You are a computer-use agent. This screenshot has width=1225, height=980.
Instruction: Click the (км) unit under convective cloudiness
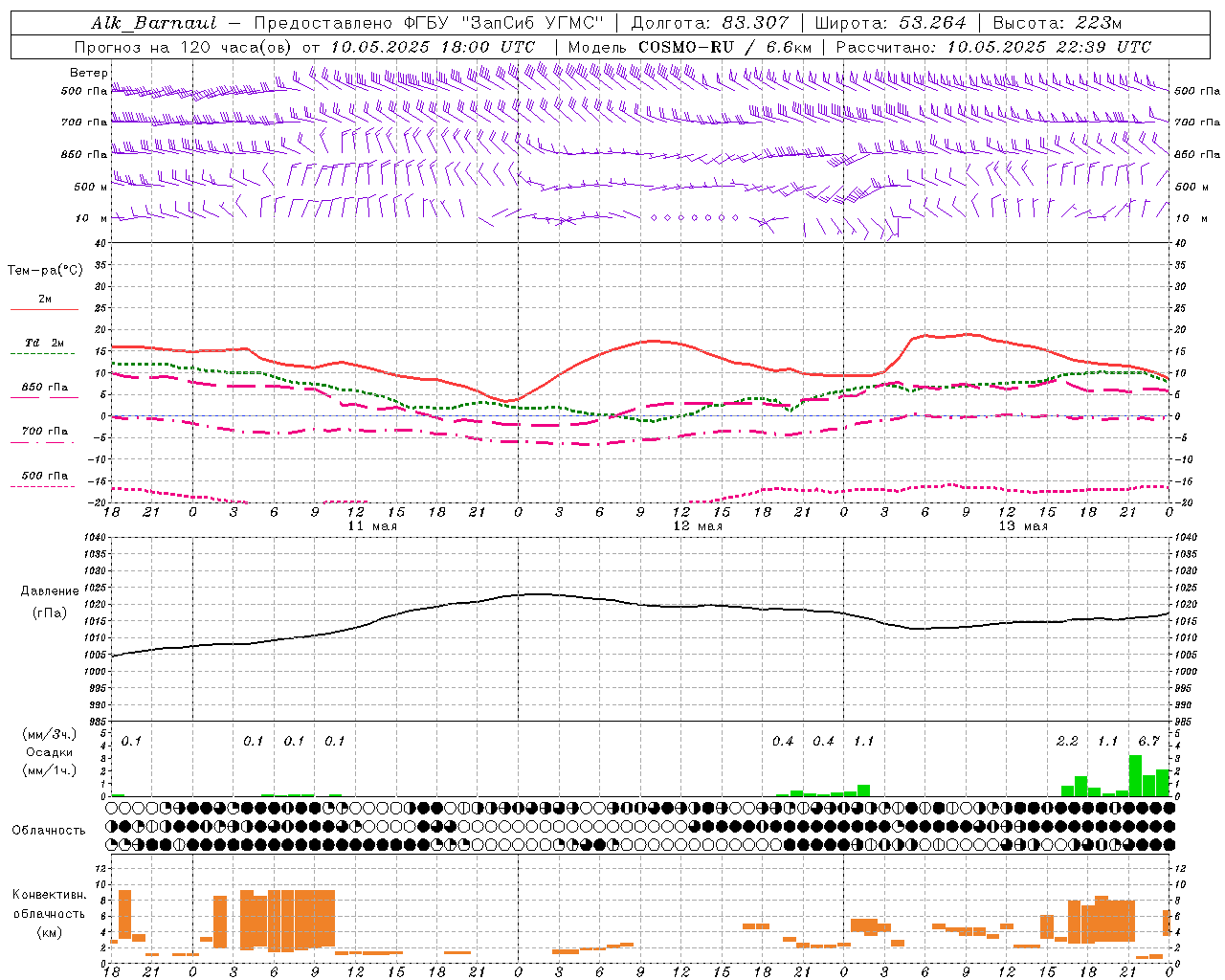[x=50, y=932]
